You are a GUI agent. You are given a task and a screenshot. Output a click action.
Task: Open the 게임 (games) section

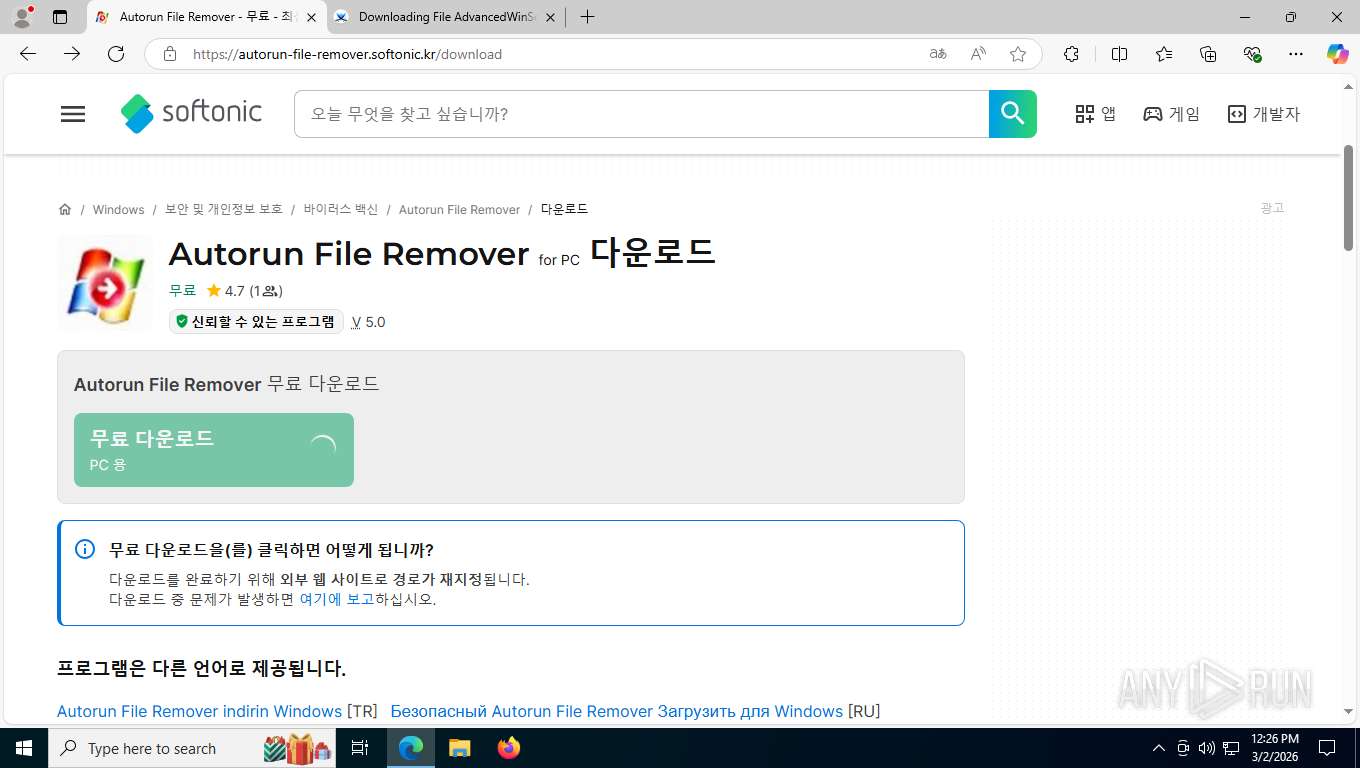[1171, 114]
